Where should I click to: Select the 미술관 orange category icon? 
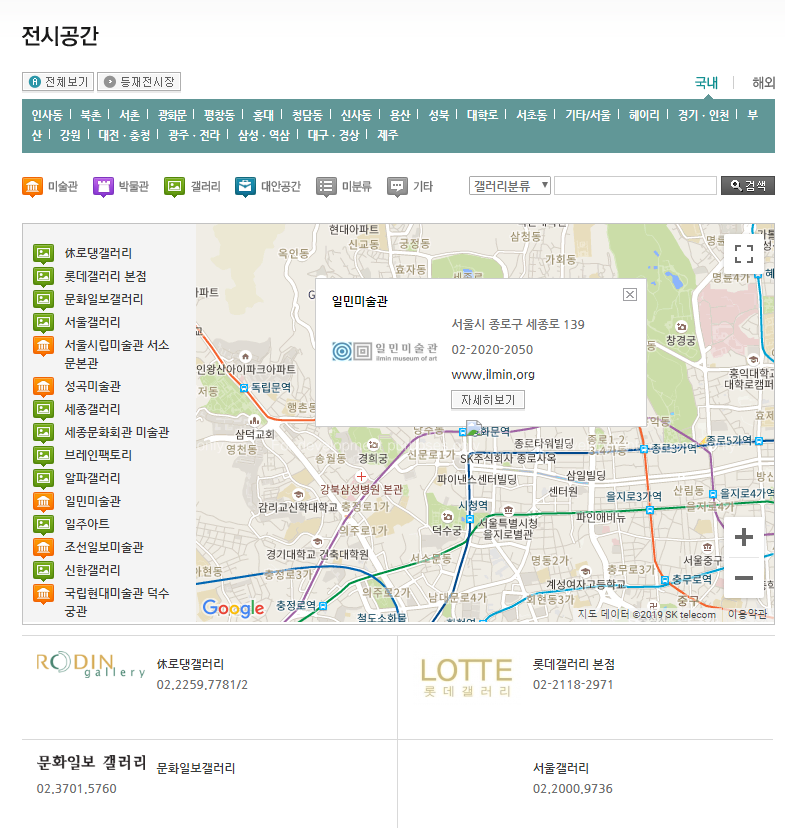[x=32, y=187]
